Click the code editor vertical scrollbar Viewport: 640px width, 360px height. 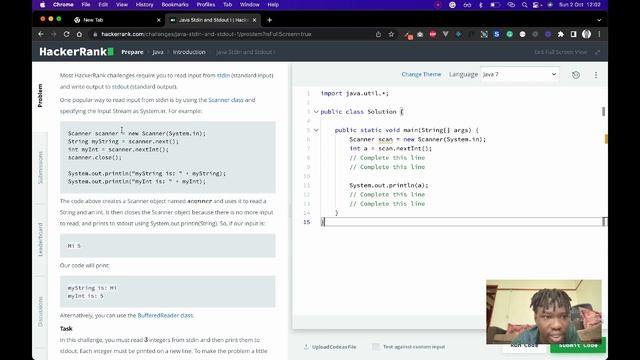click(x=603, y=111)
